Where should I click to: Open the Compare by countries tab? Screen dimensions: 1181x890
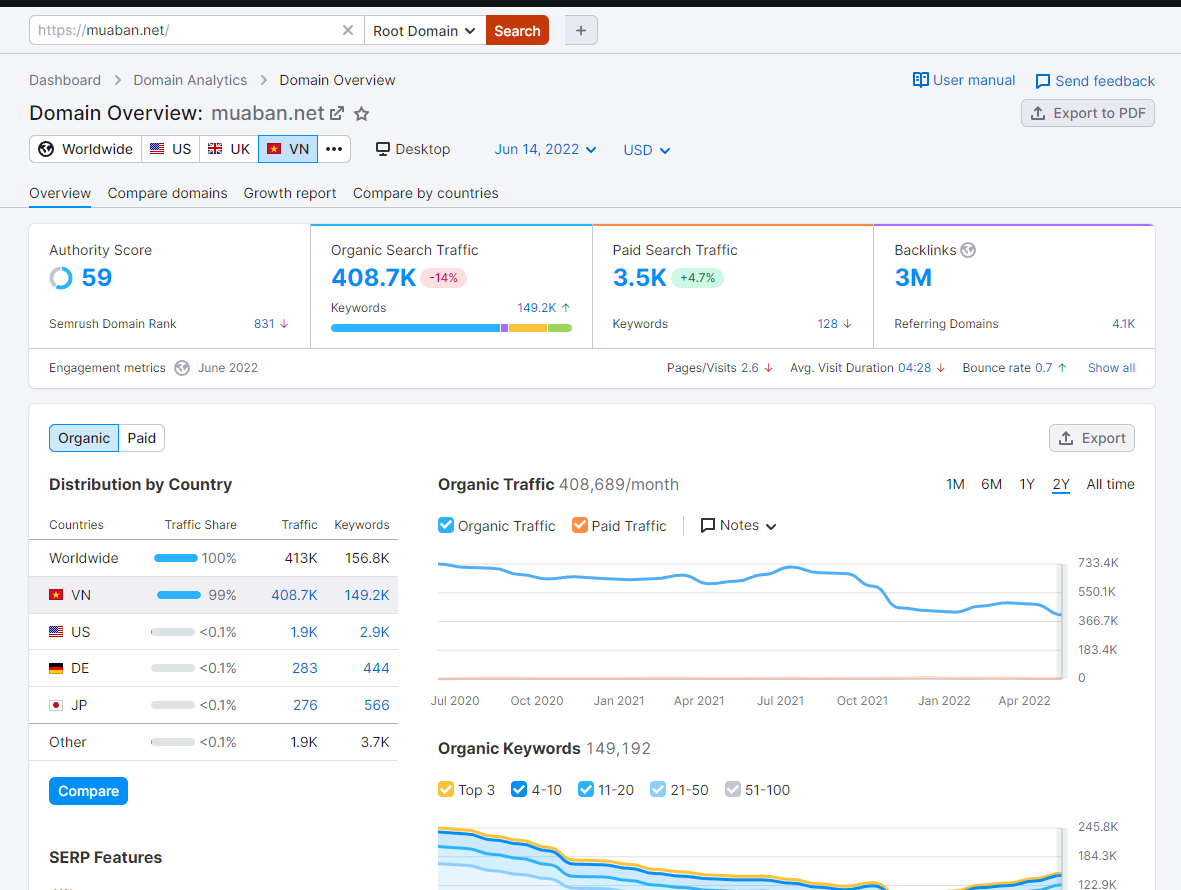point(426,194)
